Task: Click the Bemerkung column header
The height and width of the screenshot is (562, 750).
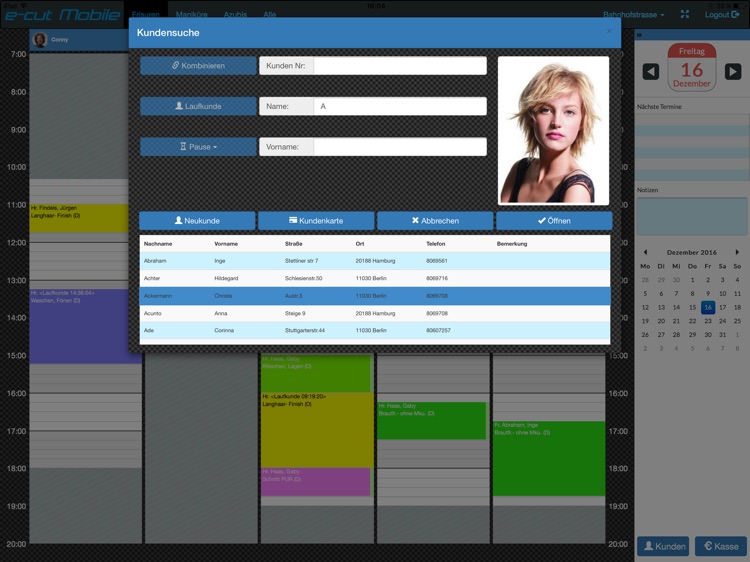Action: [x=512, y=243]
